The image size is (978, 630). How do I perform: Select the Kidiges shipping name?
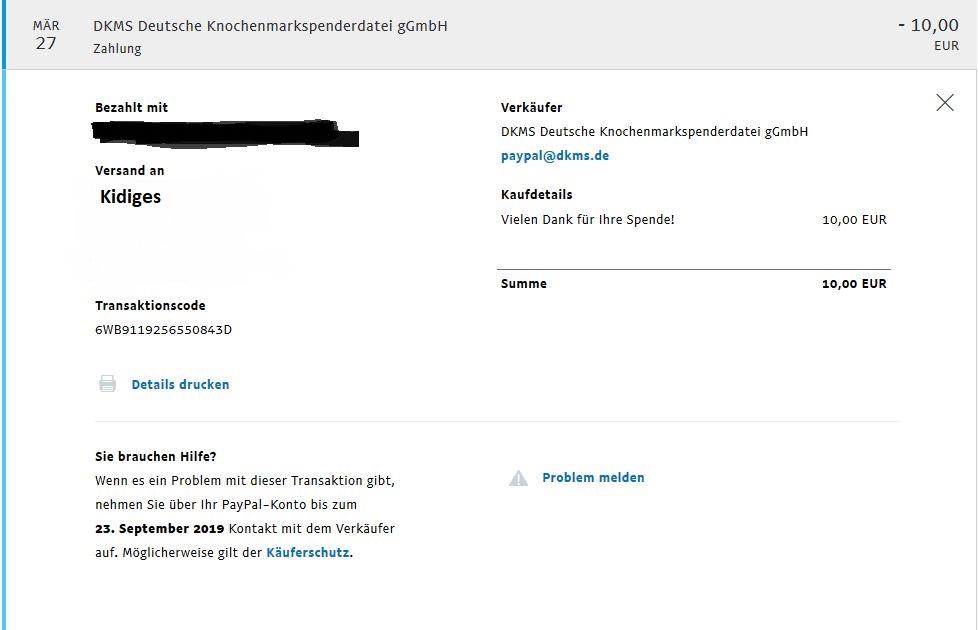(x=130, y=197)
